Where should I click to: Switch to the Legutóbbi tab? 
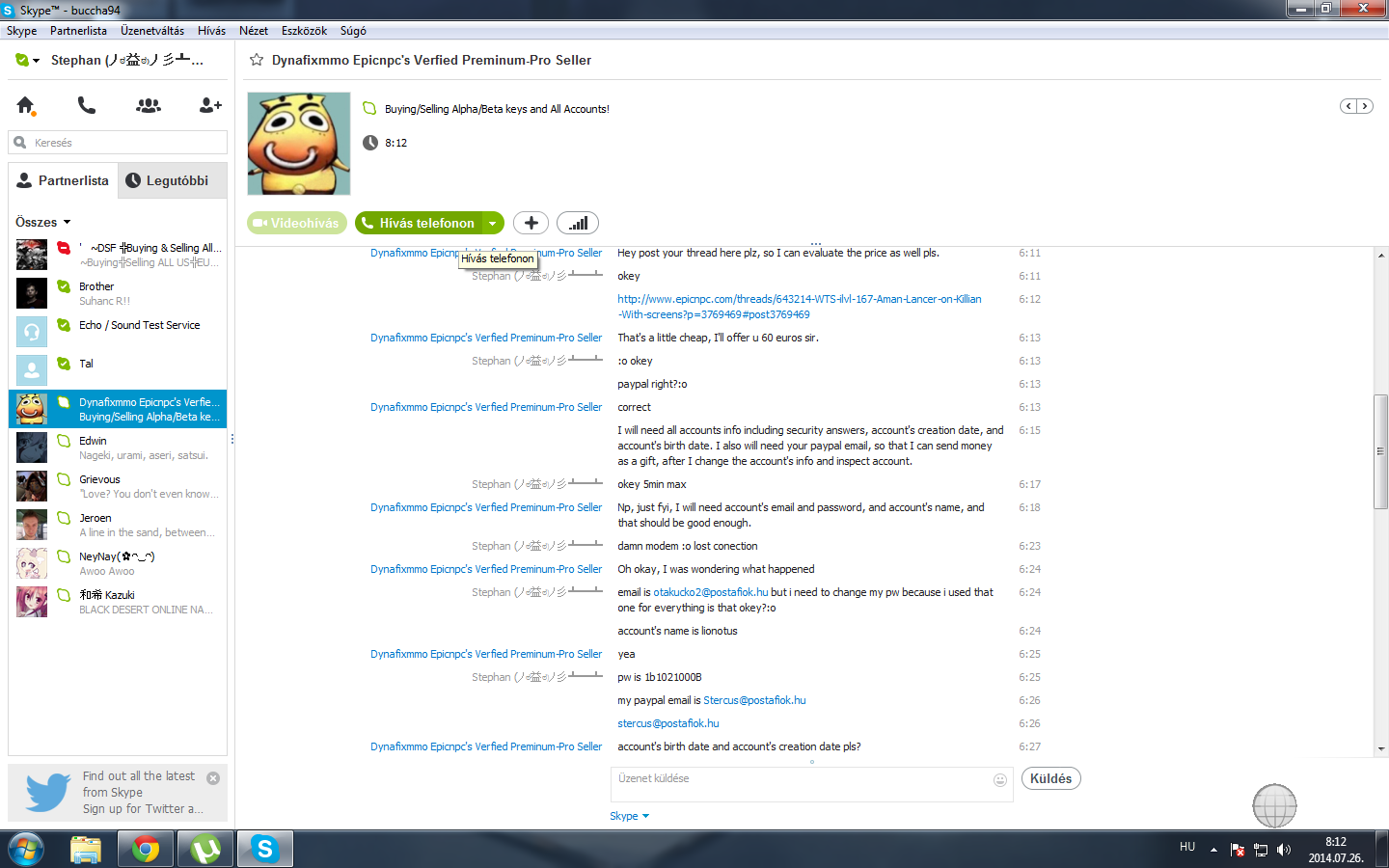pyautogui.click(x=172, y=180)
